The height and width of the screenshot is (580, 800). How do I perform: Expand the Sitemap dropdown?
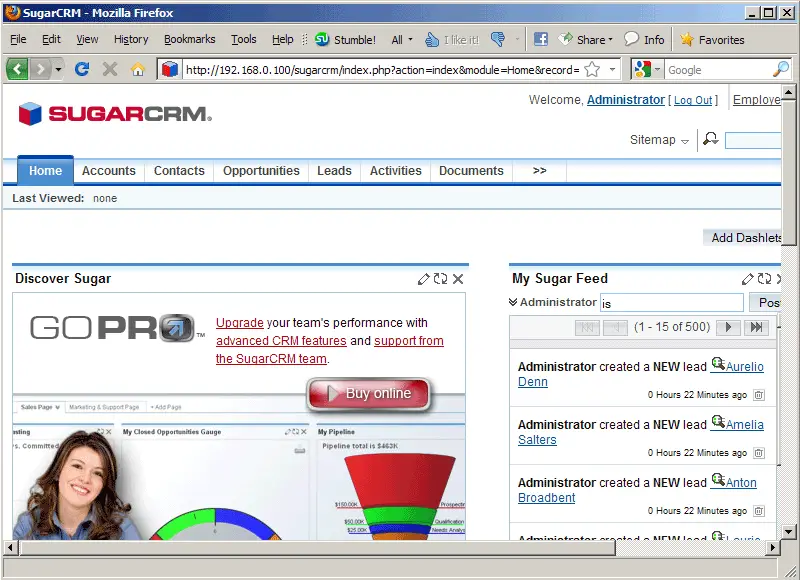click(659, 140)
